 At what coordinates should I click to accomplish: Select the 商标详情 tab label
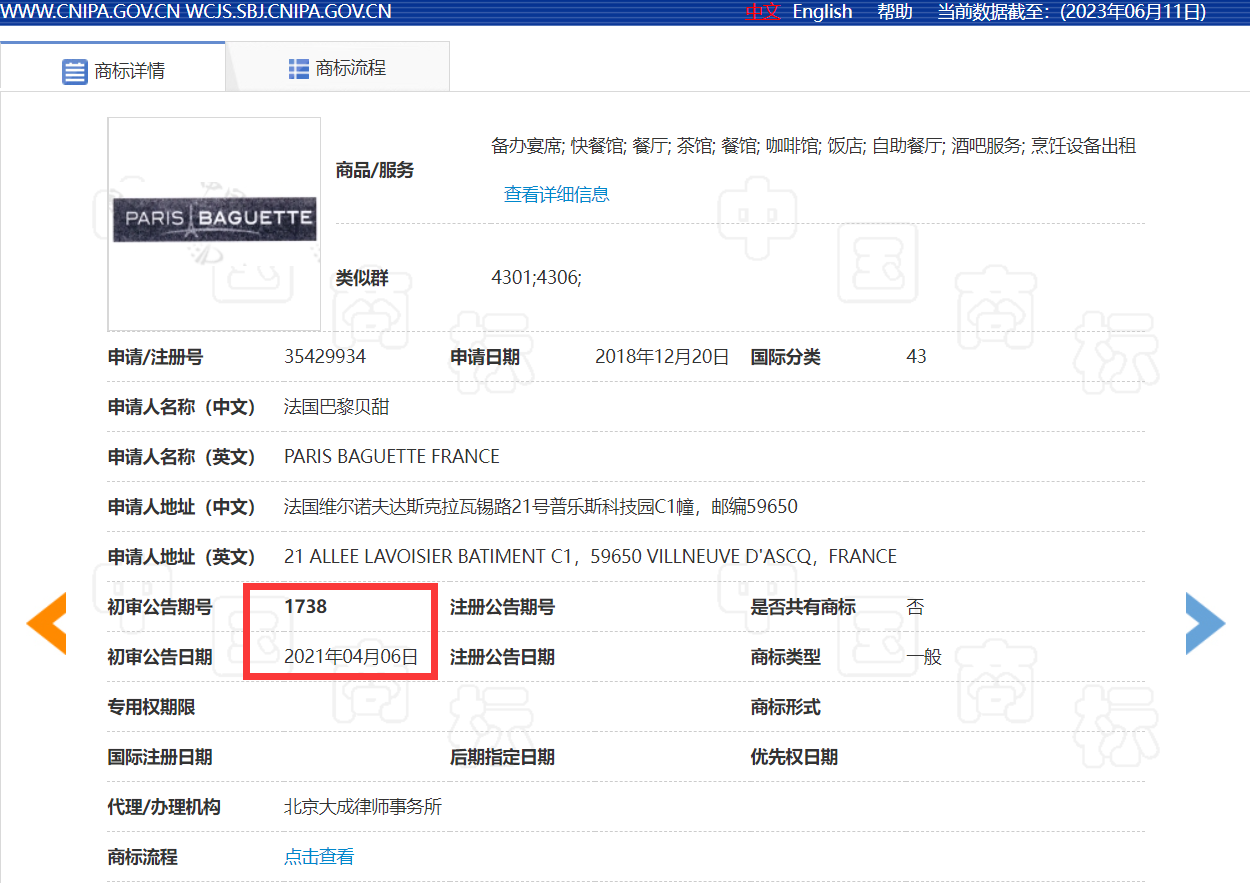pyautogui.click(x=129, y=71)
